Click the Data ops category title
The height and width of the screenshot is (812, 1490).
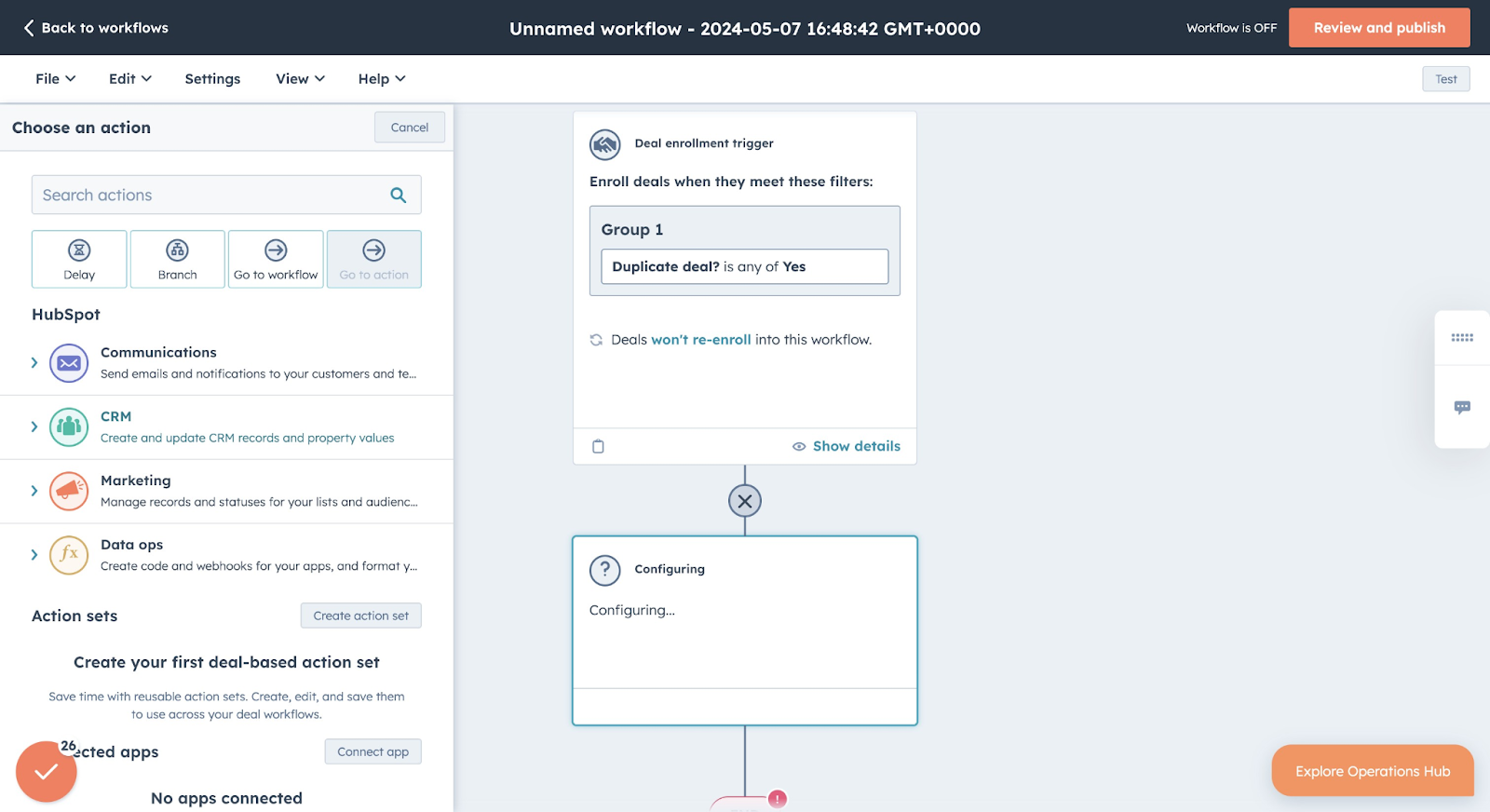point(132,545)
